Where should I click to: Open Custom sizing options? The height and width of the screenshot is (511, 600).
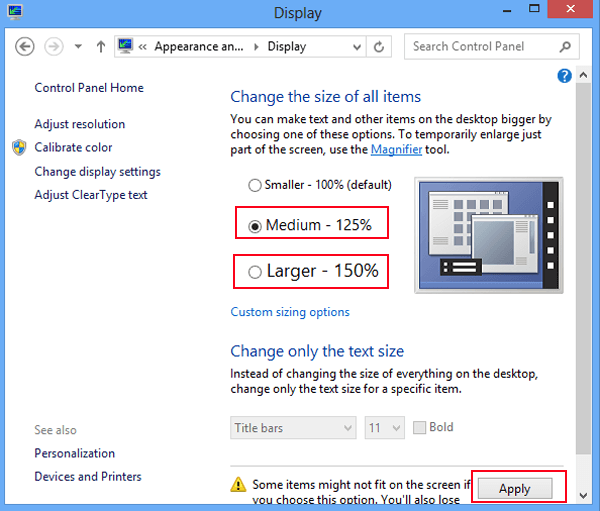[x=290, y=312]
